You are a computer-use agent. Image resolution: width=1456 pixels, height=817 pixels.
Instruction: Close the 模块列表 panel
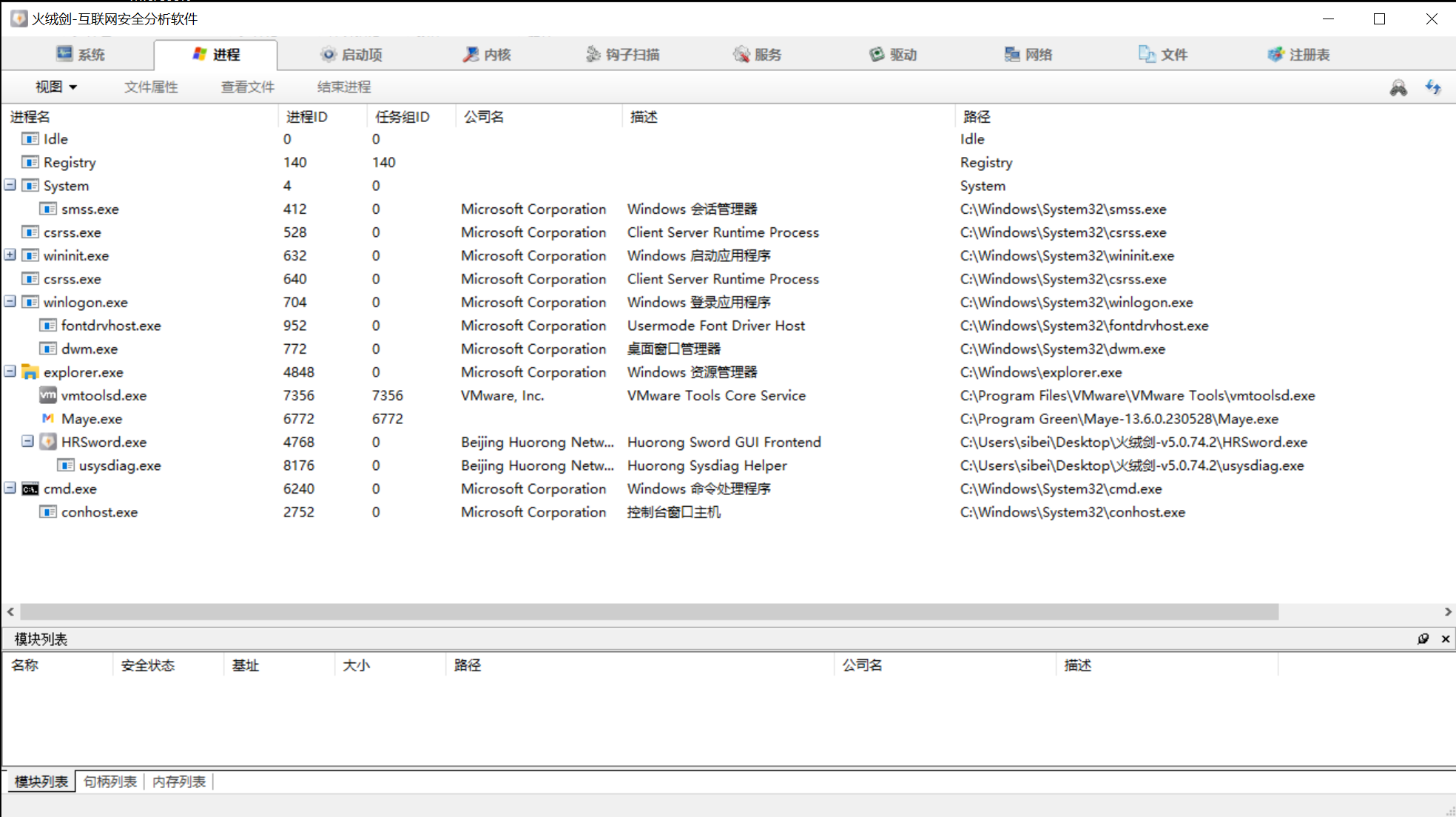1446,639
